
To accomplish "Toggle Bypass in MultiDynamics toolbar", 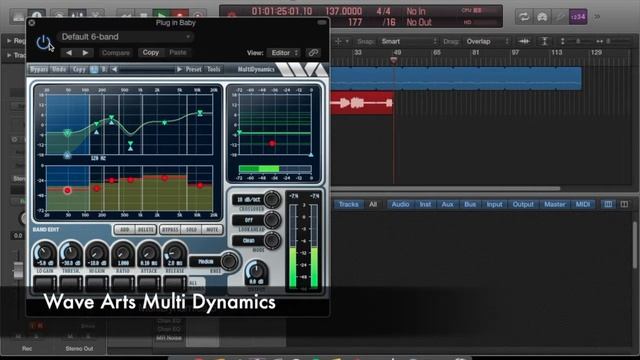I will point(39,69).
